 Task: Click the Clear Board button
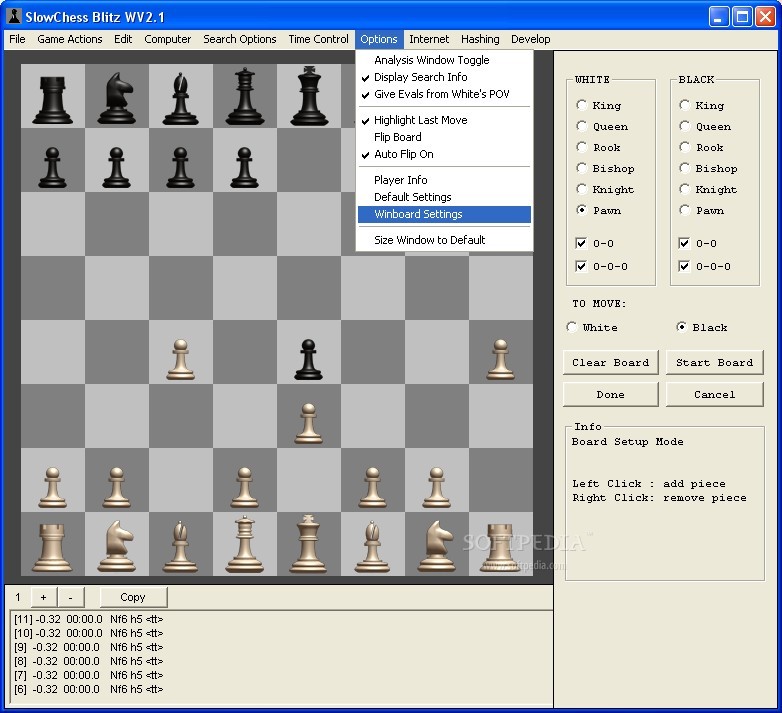pos(610,362)
